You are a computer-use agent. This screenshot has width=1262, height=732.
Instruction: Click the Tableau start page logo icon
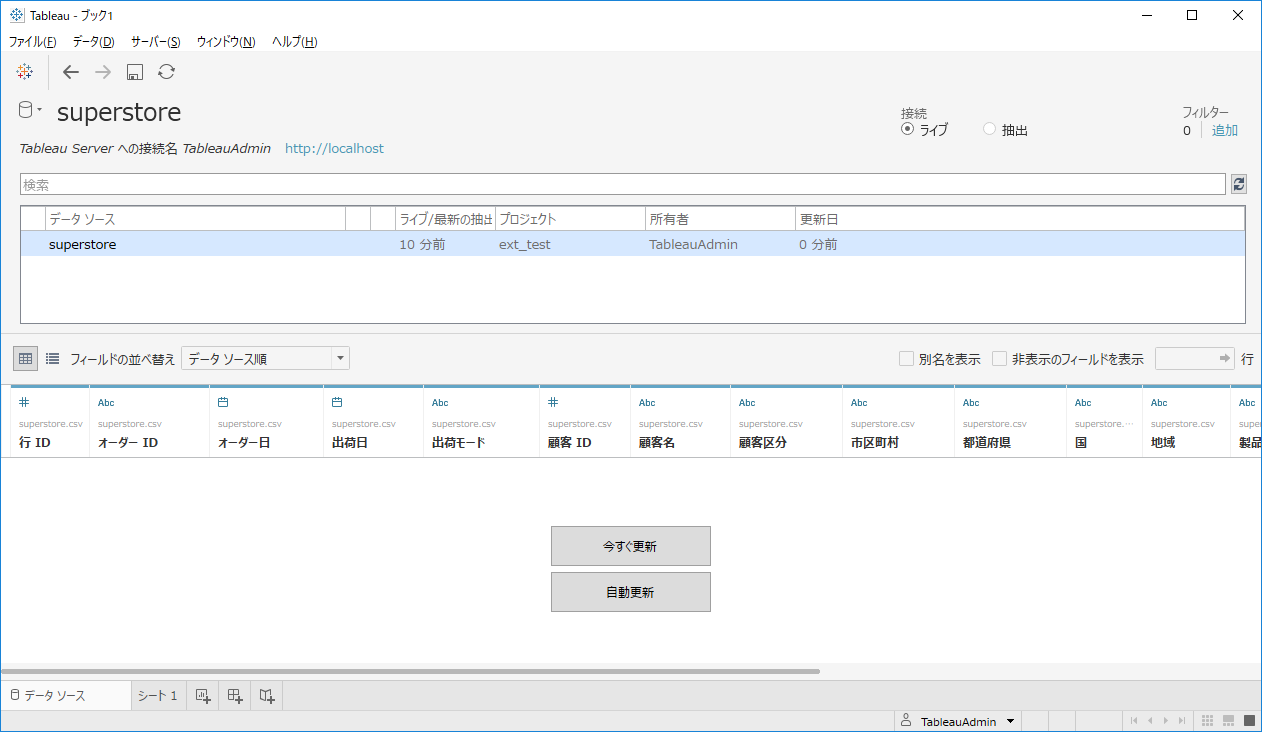(25, 71)
